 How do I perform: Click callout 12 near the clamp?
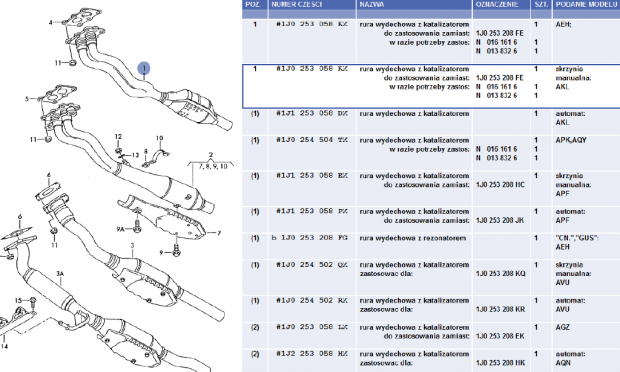(x=118, y=136)
